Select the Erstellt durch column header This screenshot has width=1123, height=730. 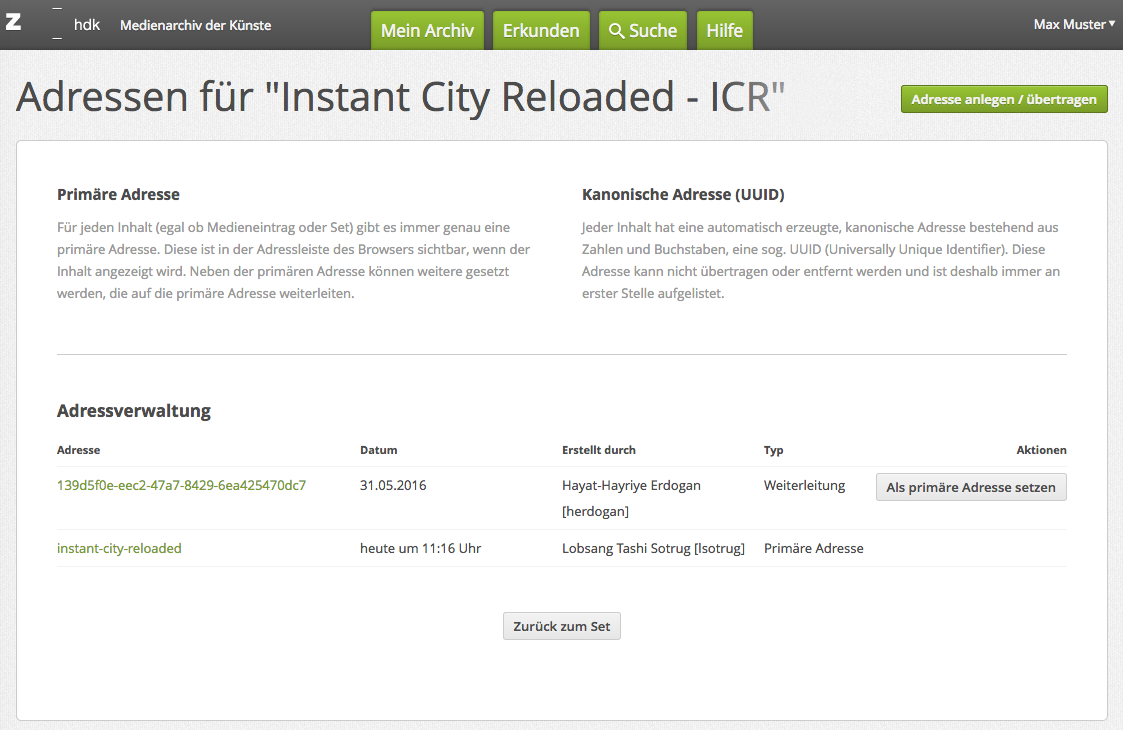click(598, 450)
